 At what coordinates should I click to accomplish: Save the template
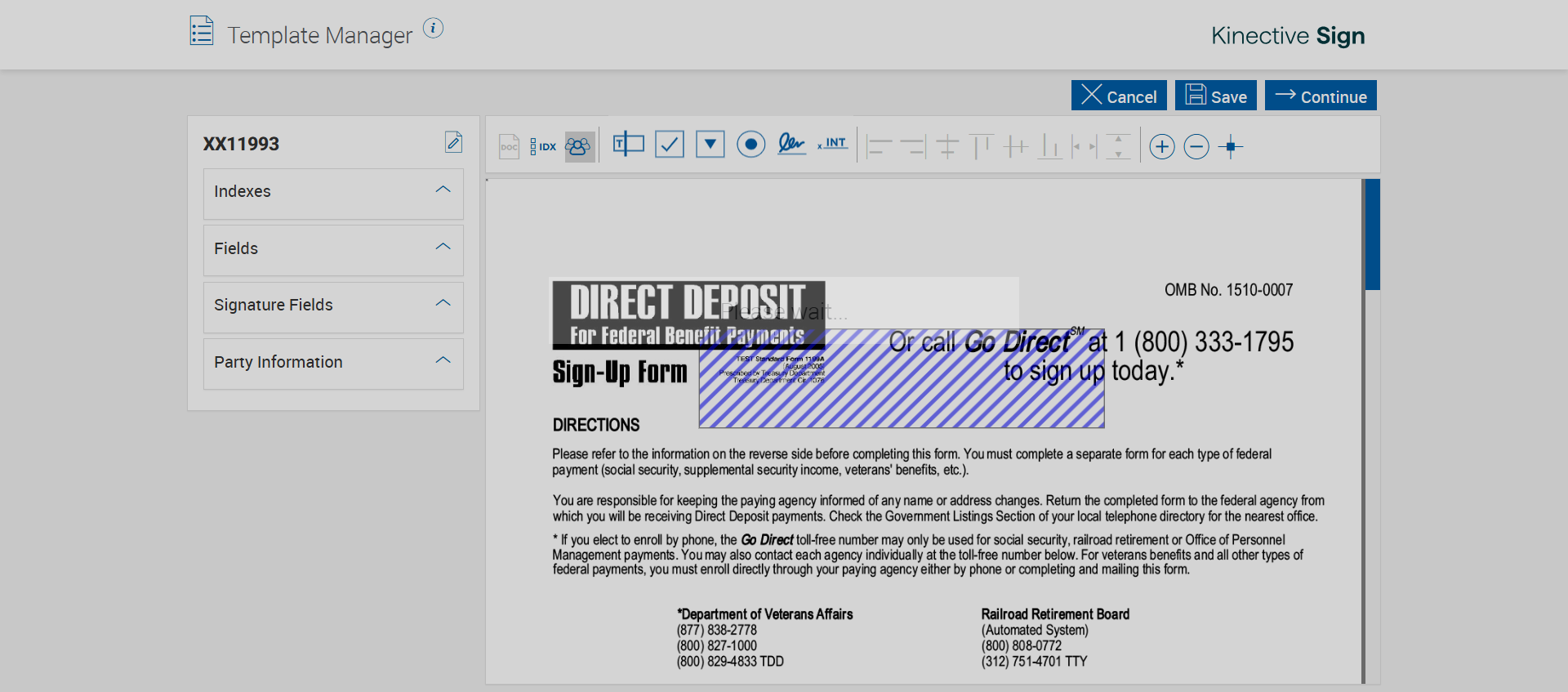(x=1216, y=95)
